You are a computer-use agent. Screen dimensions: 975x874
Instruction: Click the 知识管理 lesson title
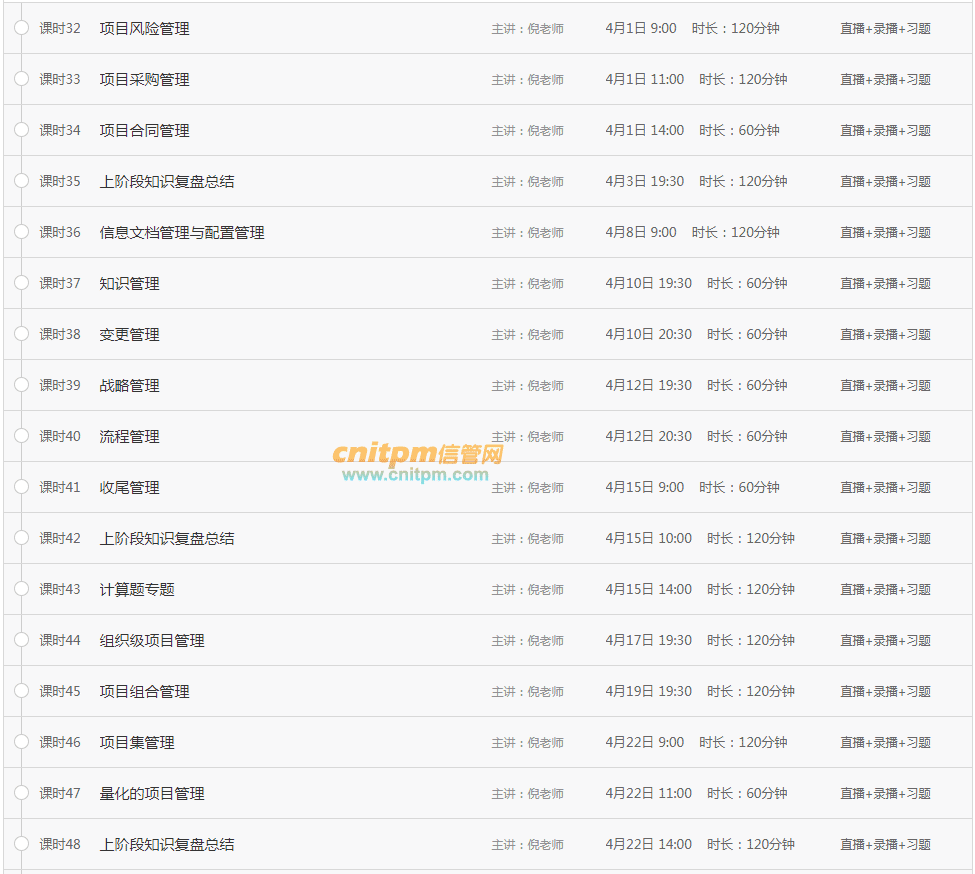click(129, 284)
